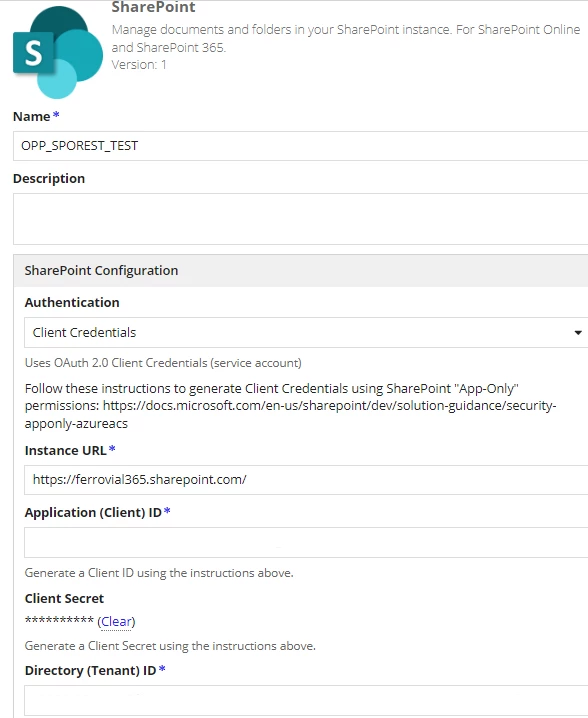Click inside the empty Description text area
Screen dimensions: 588x718
tap(300, 219)
